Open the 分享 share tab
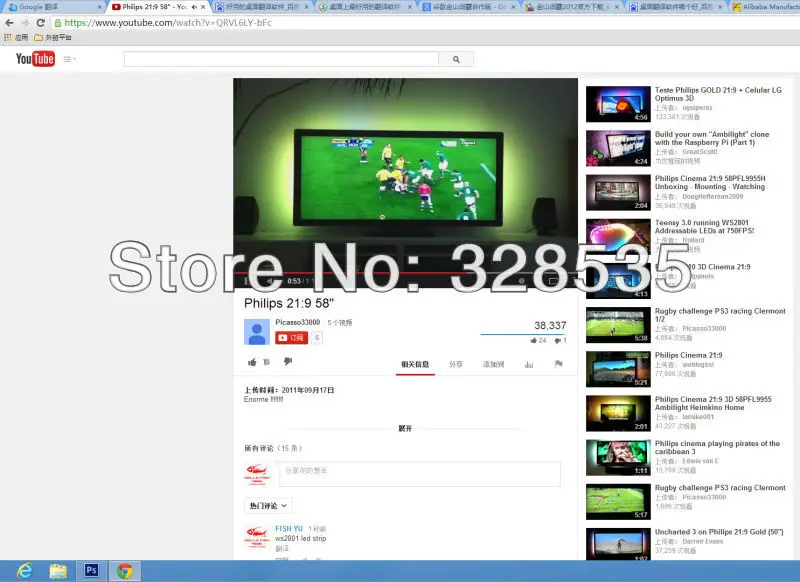Screen dimensions: 800x582 pos(456,364)
